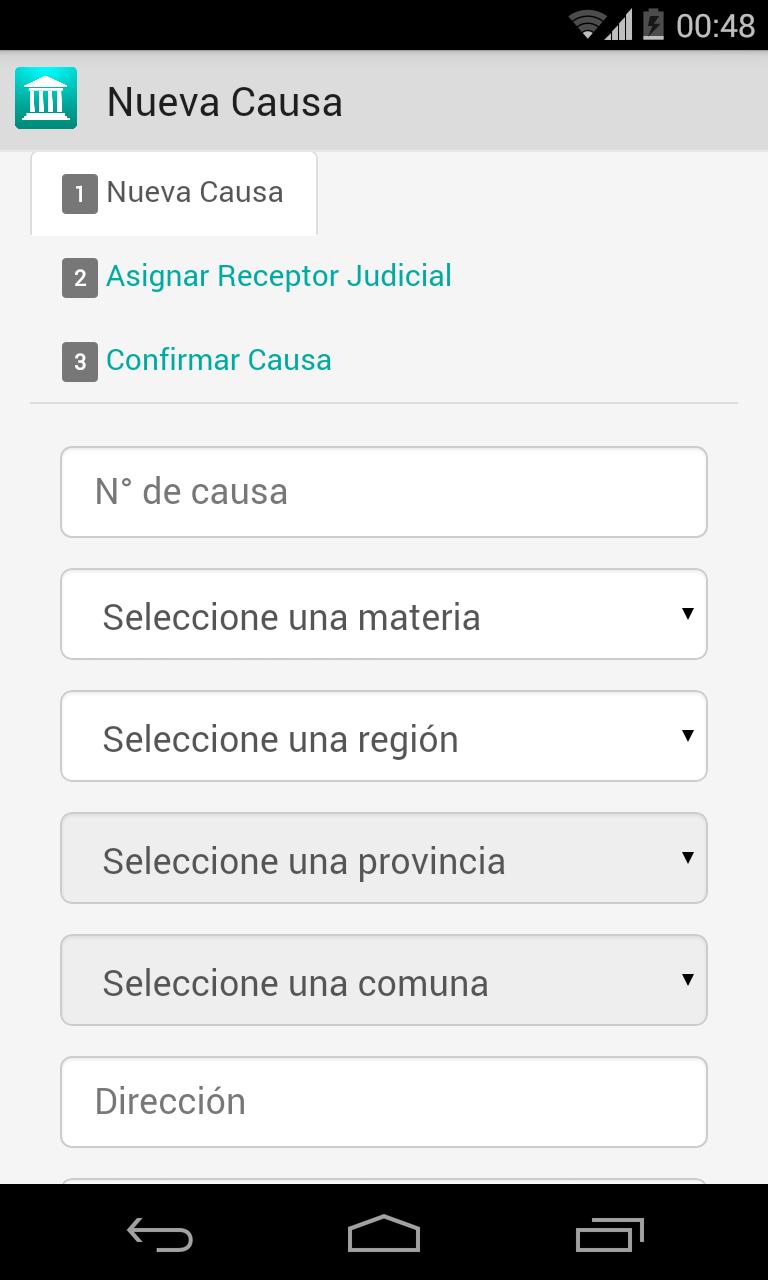The width and height of the screenshot is (768, 1280).
Task: Click inside the 'N° de causa' field
Action: pos(383,491)
